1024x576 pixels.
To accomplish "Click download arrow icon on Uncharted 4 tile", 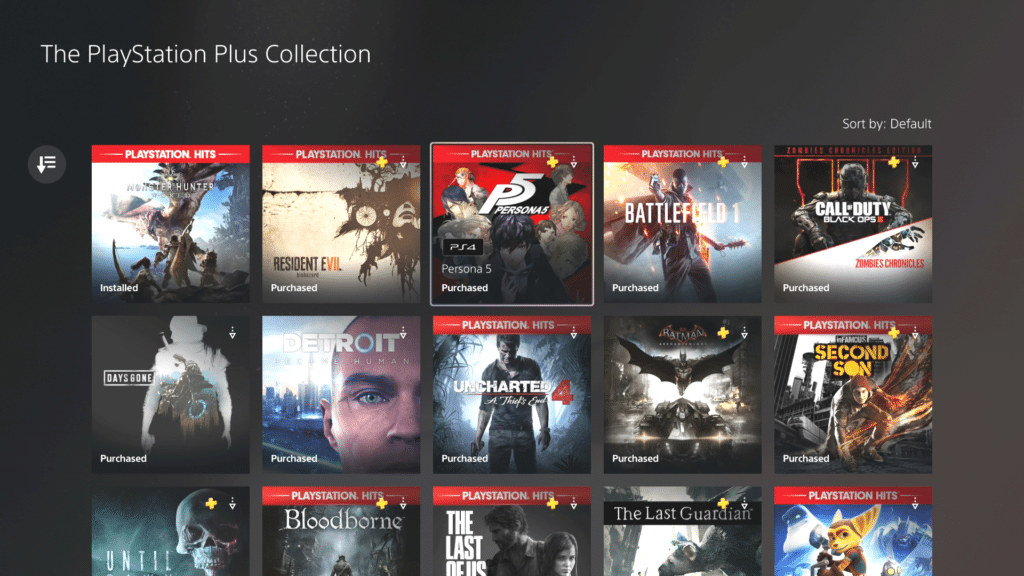I will click(573, 333).
